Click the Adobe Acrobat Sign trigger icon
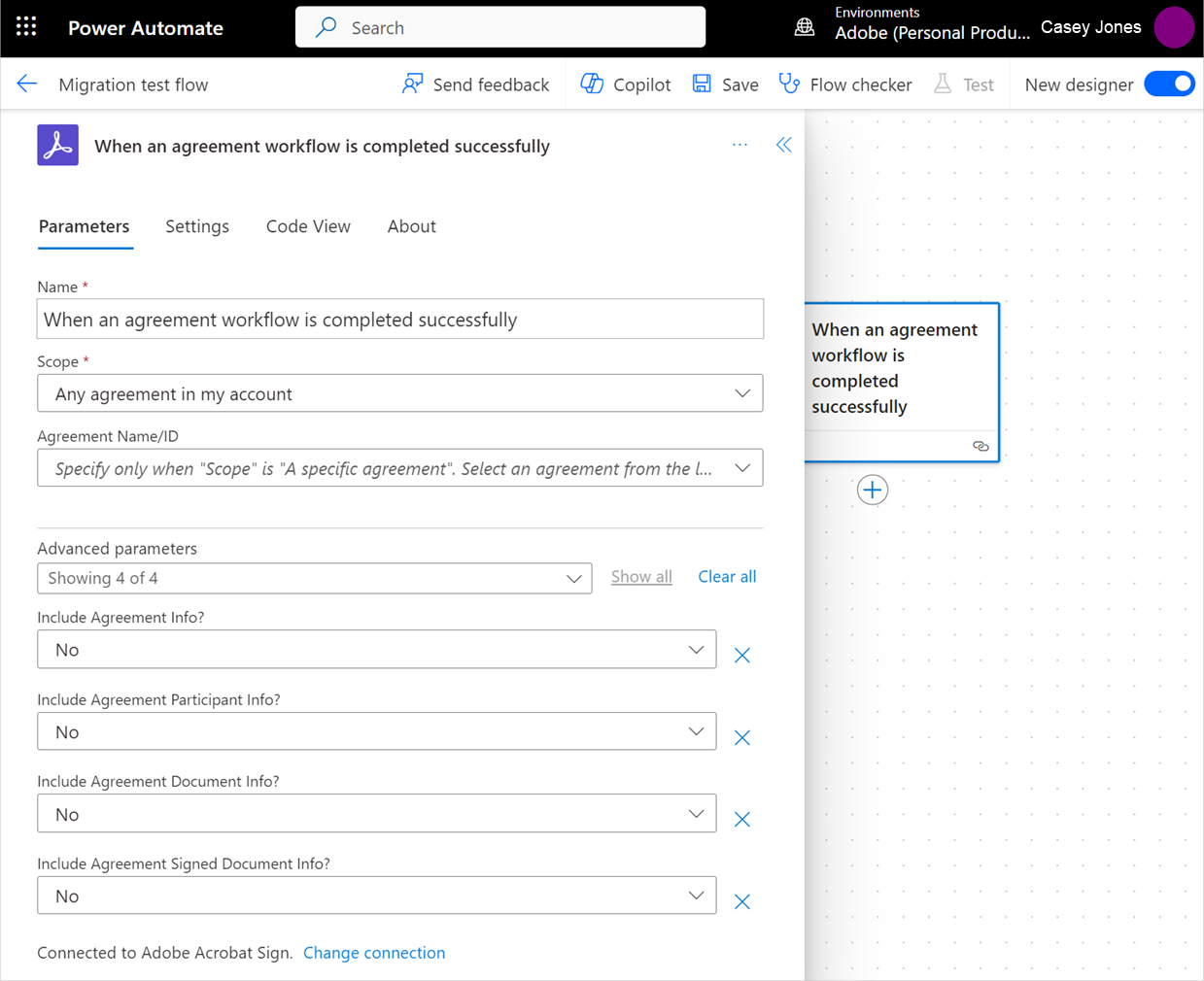Viewport: 1204px width, 981px height. point(57,146)
